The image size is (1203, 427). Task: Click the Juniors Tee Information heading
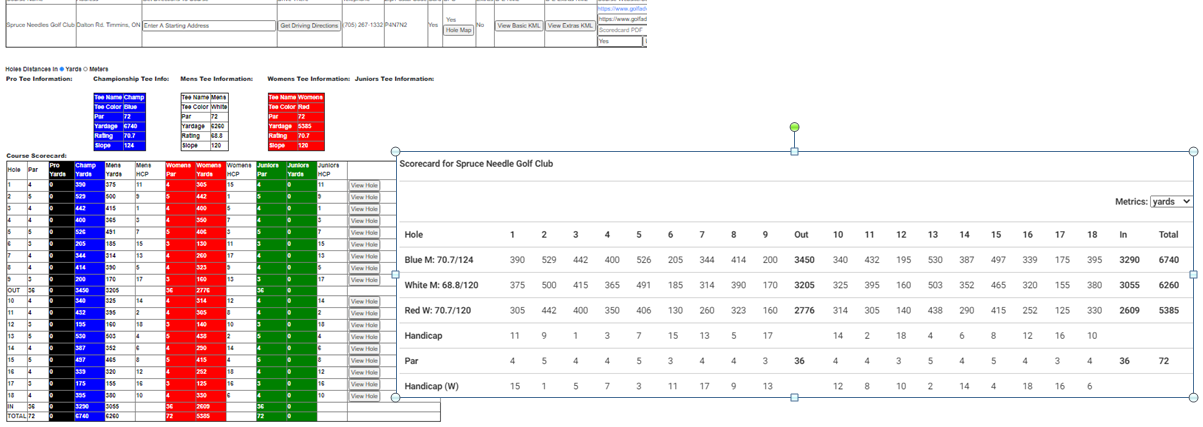394,78
